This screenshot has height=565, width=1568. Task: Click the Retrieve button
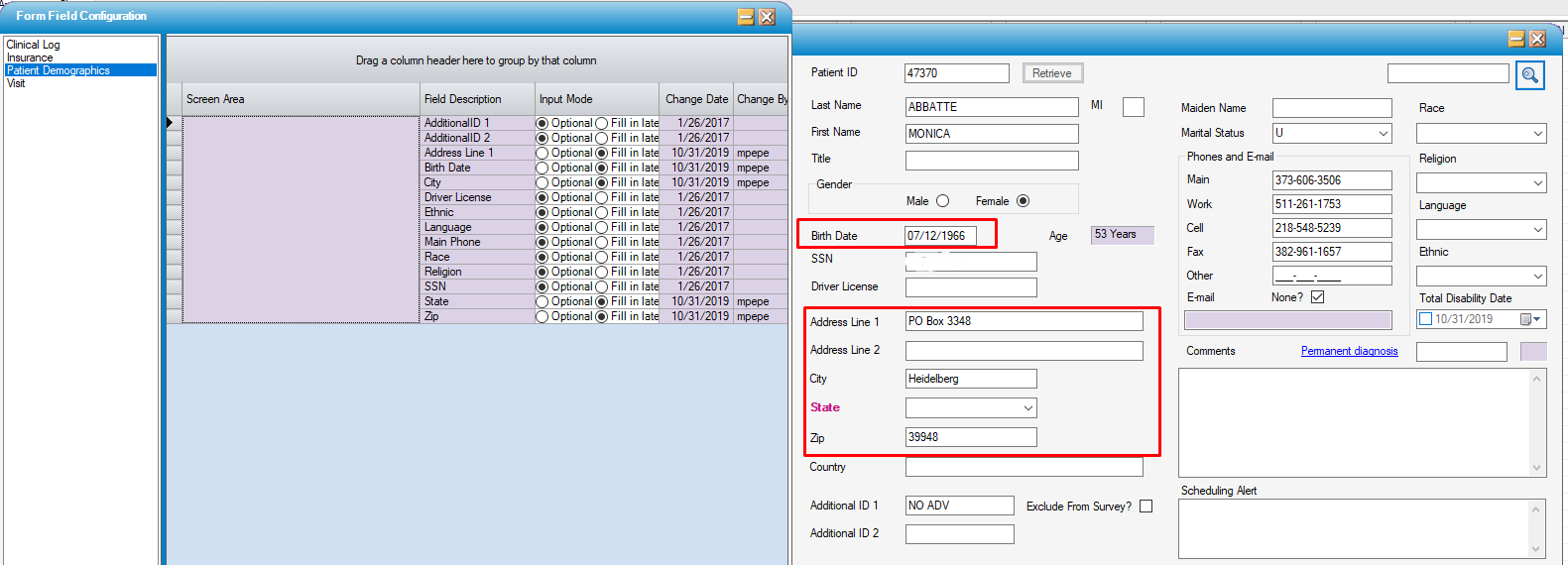(x=1051, y=73)
